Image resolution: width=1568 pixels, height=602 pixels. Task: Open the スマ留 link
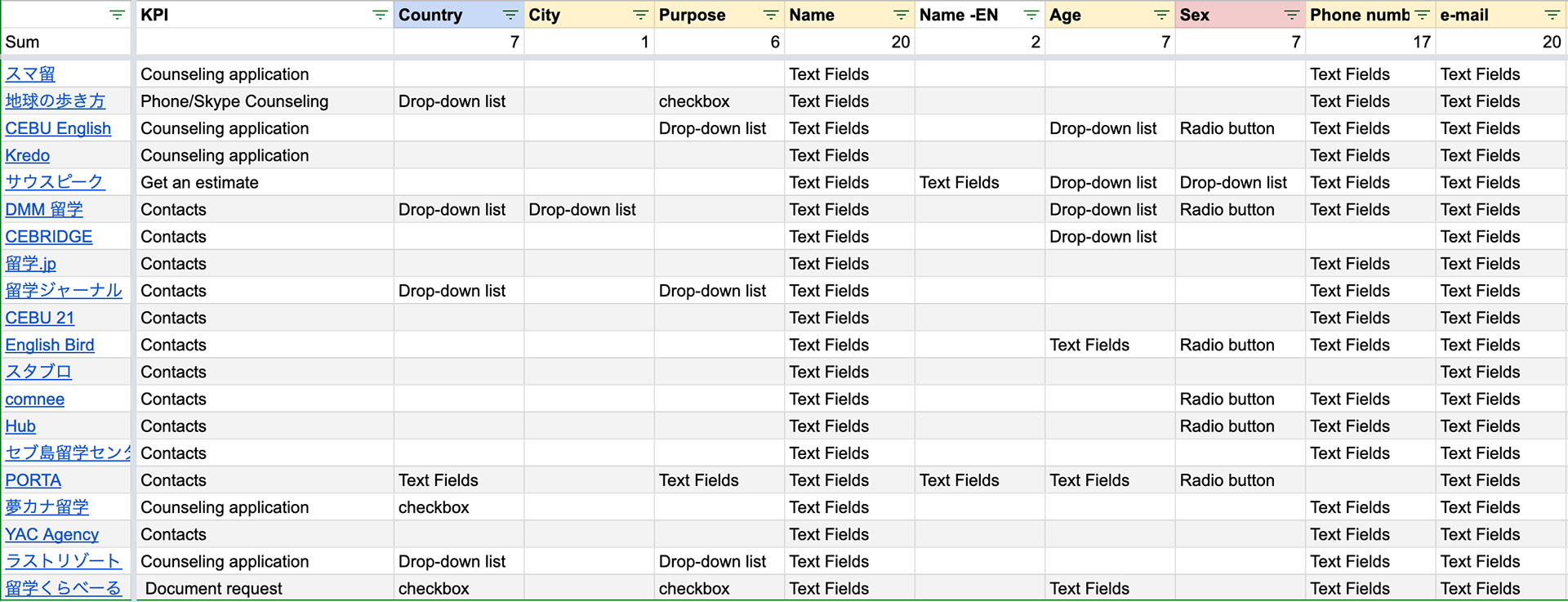click(30, 74)
